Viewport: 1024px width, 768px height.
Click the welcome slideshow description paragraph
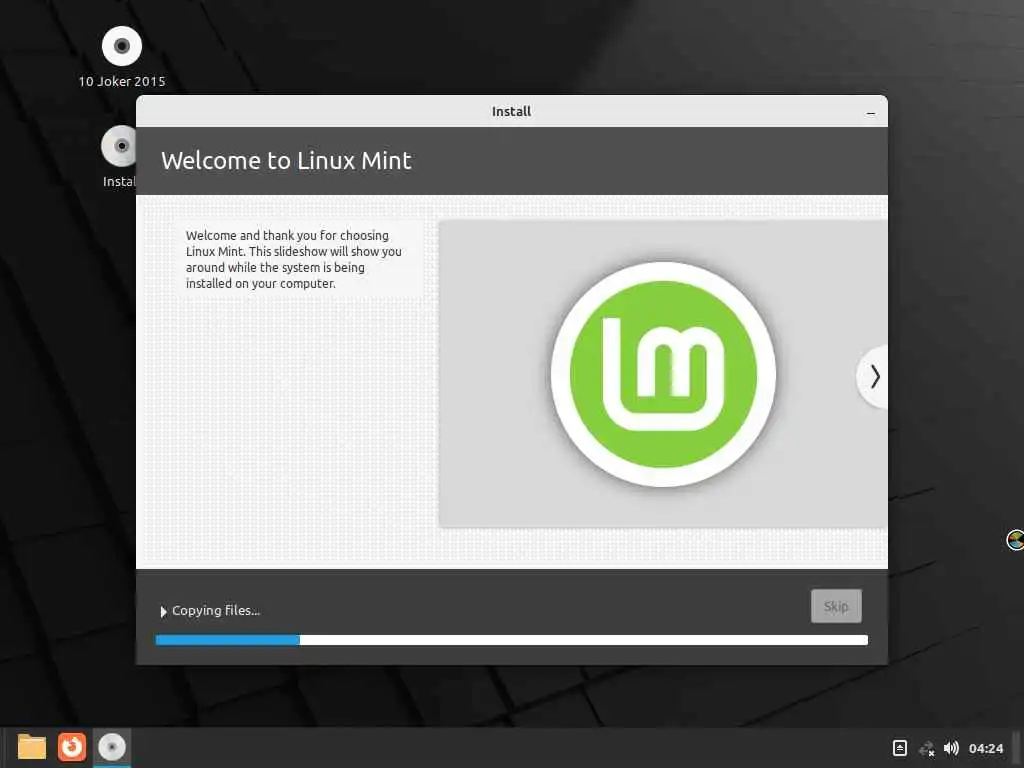click(293, 259)
